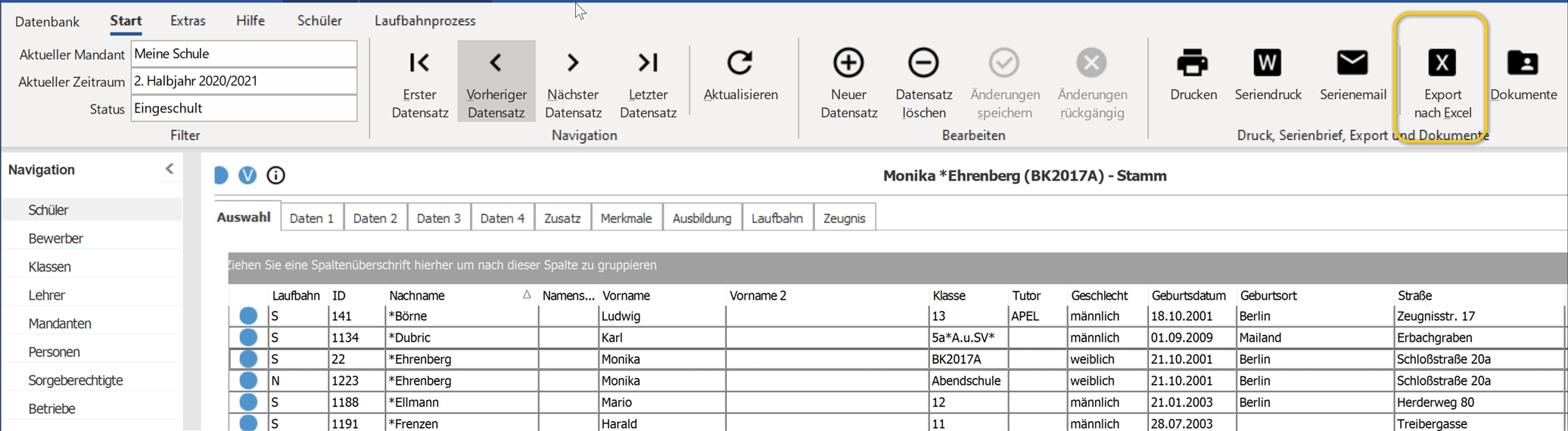Switch to the Start ribbon tab

[126, 20]
